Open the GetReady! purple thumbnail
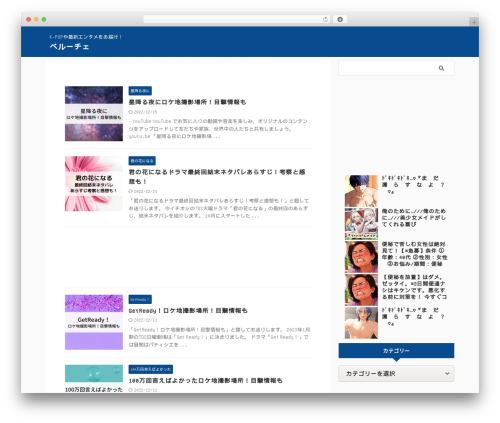Image resolution: width=500 pixels, height=423 pixels. coord(94,322)
